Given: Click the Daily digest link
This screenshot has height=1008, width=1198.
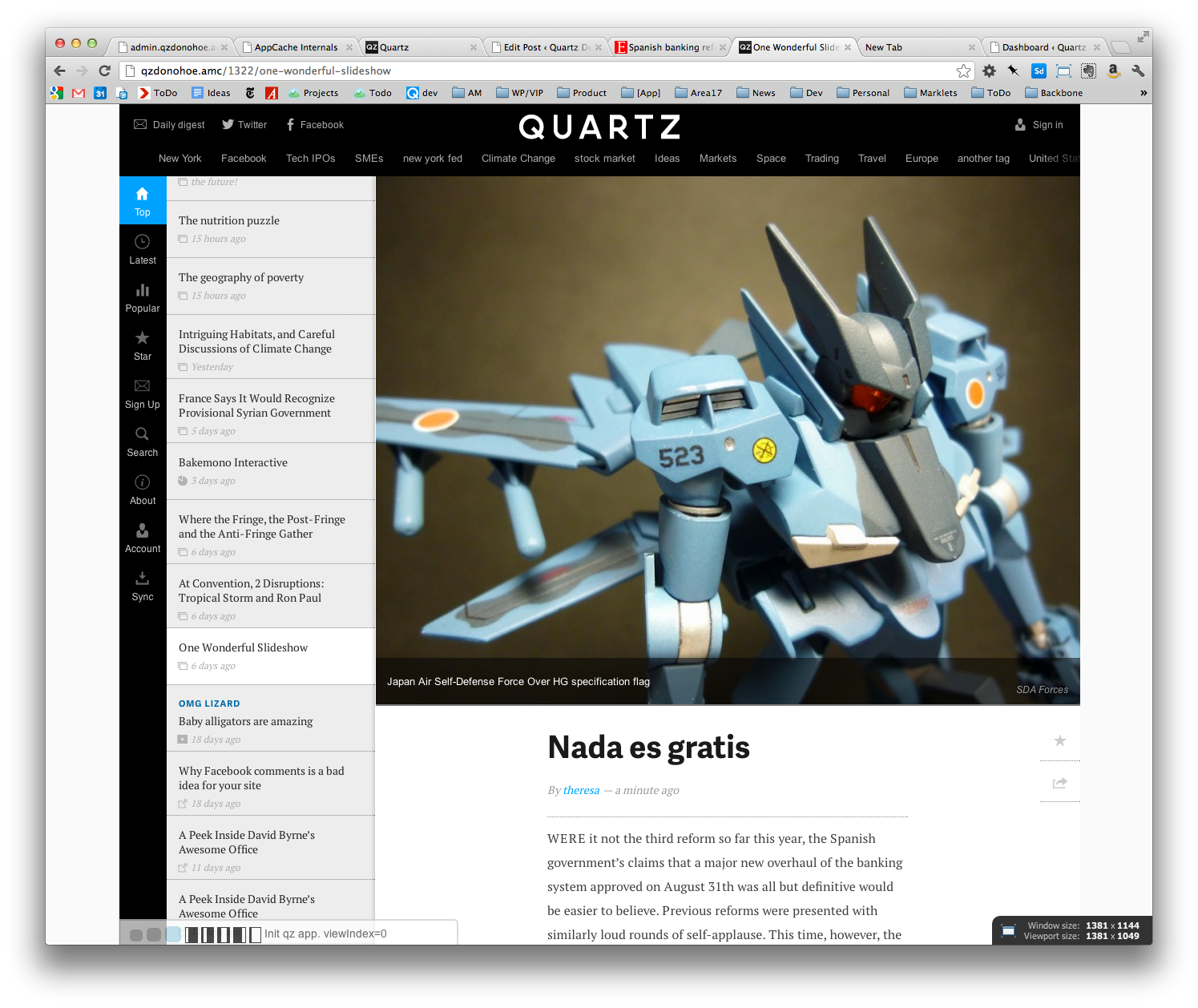Looking at the screenshot, I should coord(169,125).
